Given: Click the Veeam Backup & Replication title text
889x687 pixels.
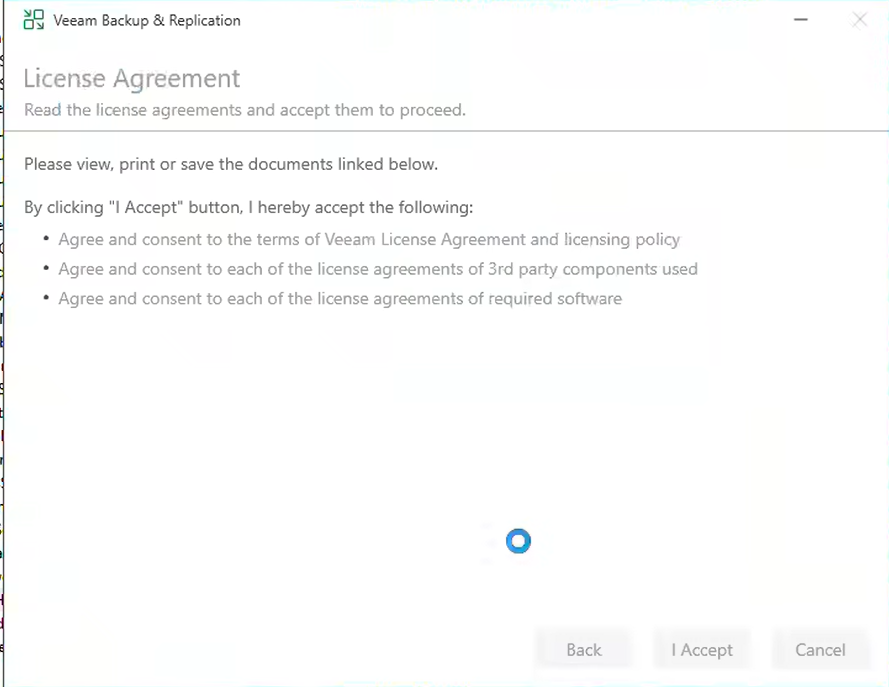Looking at the screenshot, I should [147, 20].
